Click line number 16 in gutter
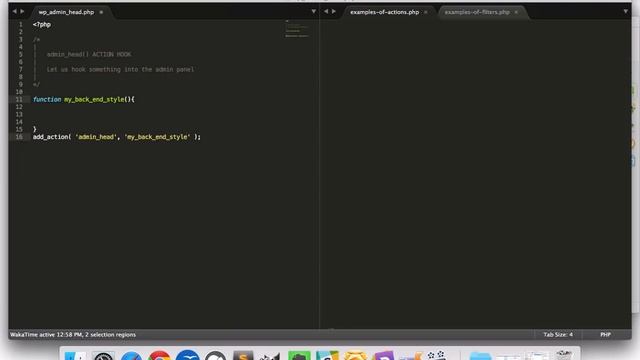The height and width of the screenshot is (360, 640). pos(19,137)
